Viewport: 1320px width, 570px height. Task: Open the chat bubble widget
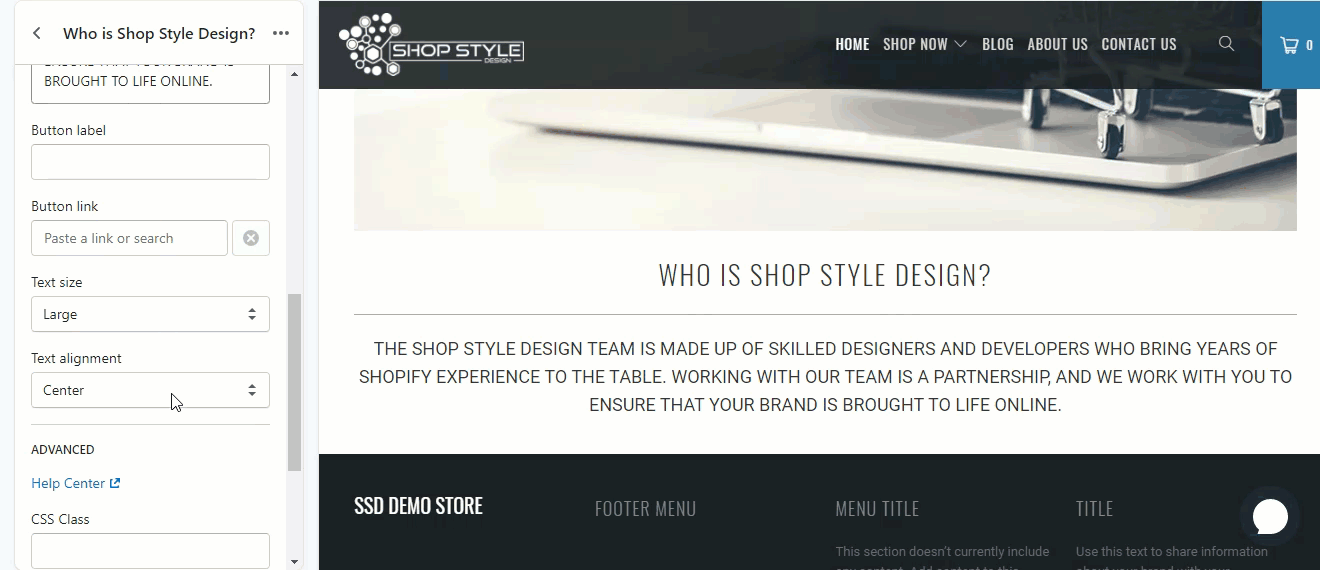1270,517
